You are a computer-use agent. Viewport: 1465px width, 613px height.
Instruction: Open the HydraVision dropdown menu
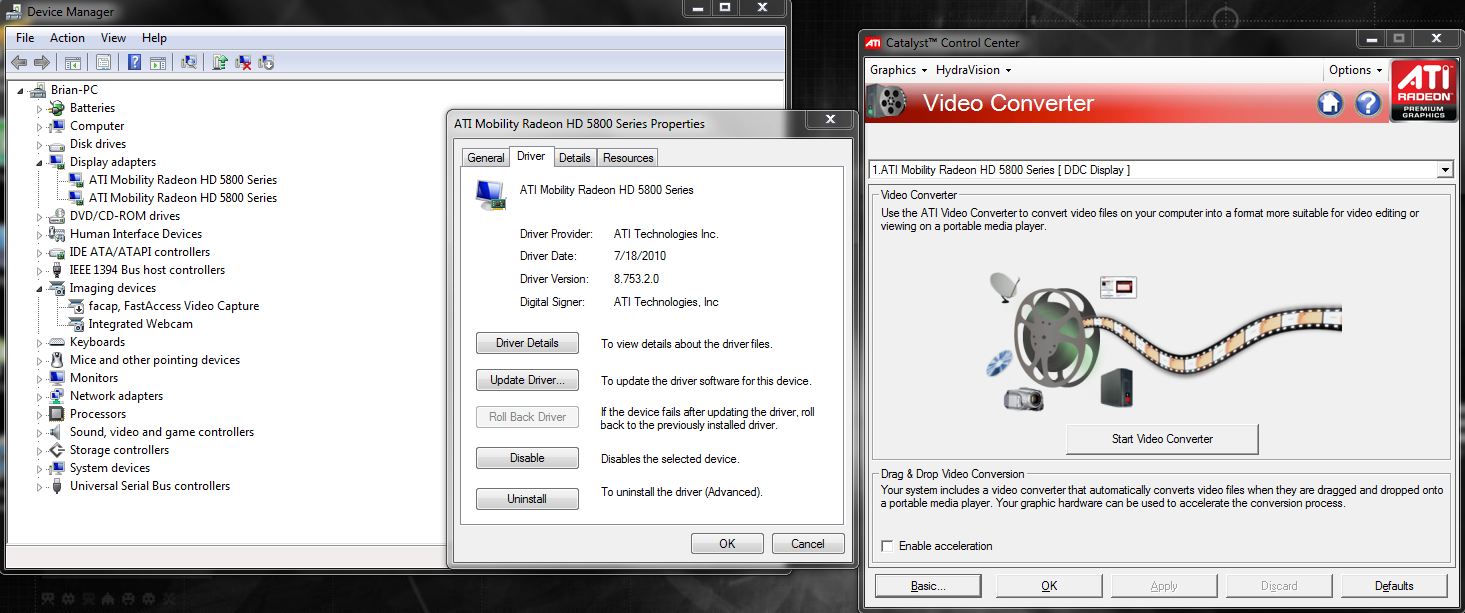[x=973, y=70]
